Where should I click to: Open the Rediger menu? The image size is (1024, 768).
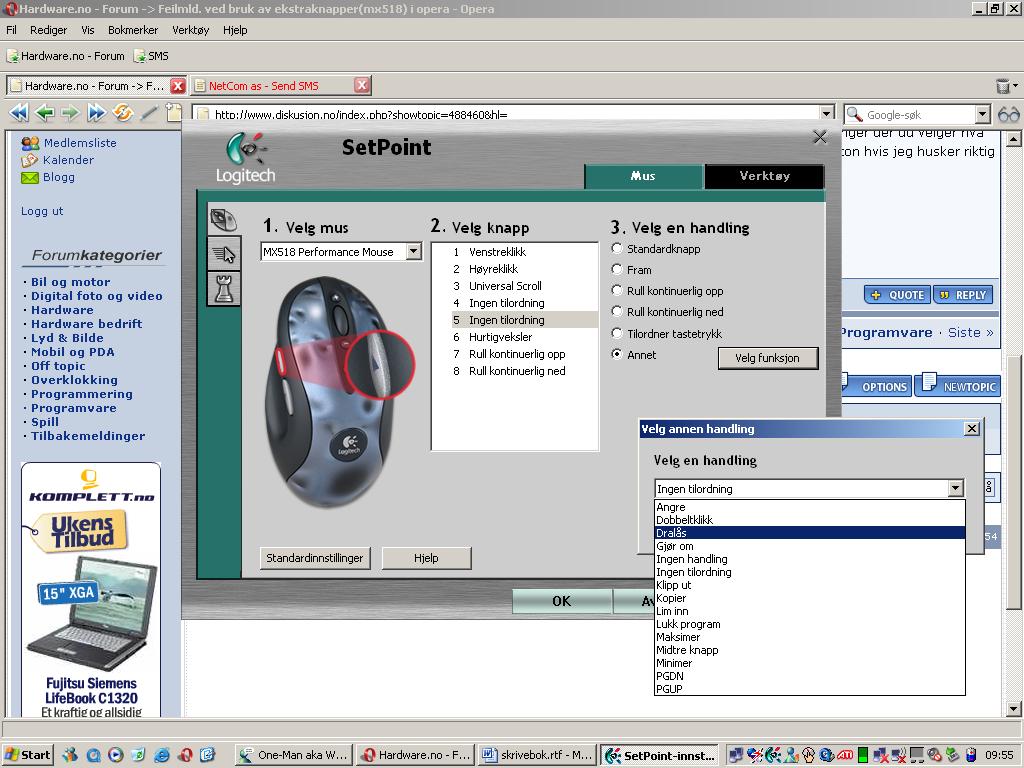(x=48, y=30)
